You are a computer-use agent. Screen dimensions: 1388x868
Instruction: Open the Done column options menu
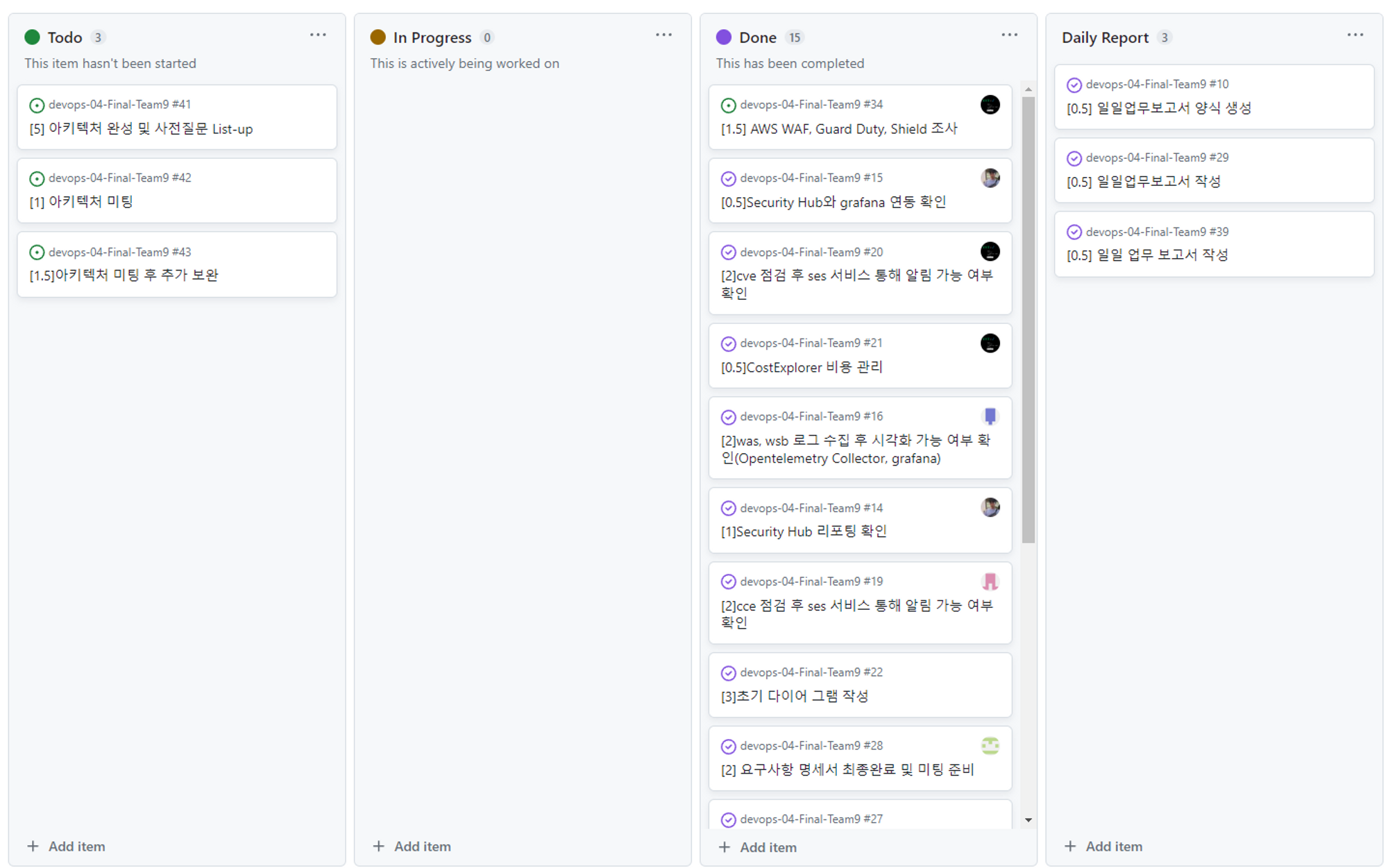(x=1009, y=35)
